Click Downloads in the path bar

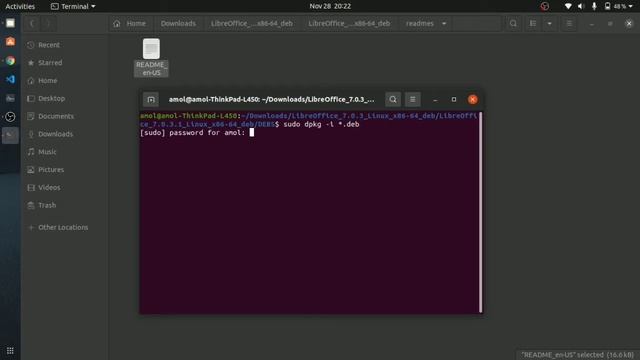178,23
